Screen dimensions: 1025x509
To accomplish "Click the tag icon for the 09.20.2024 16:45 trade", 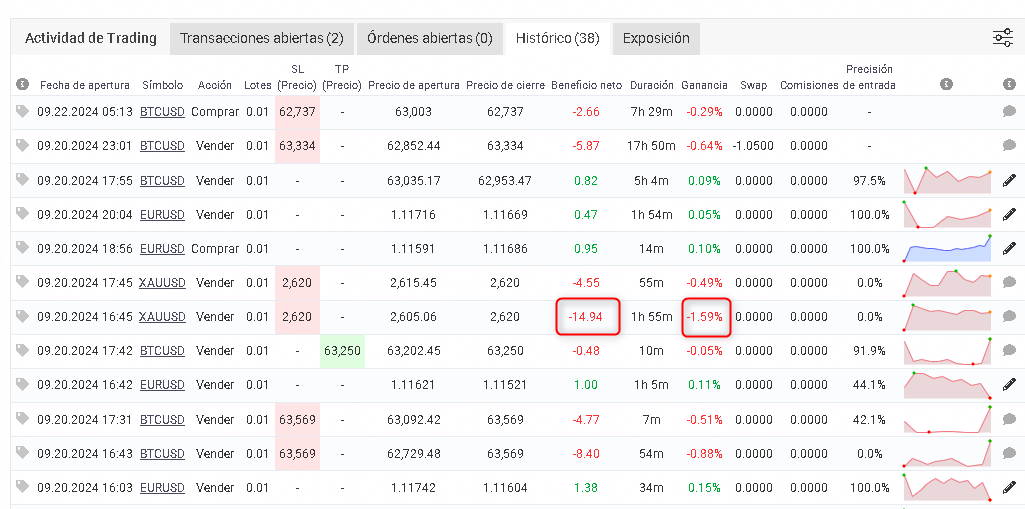I will click(x=23, y=316).
